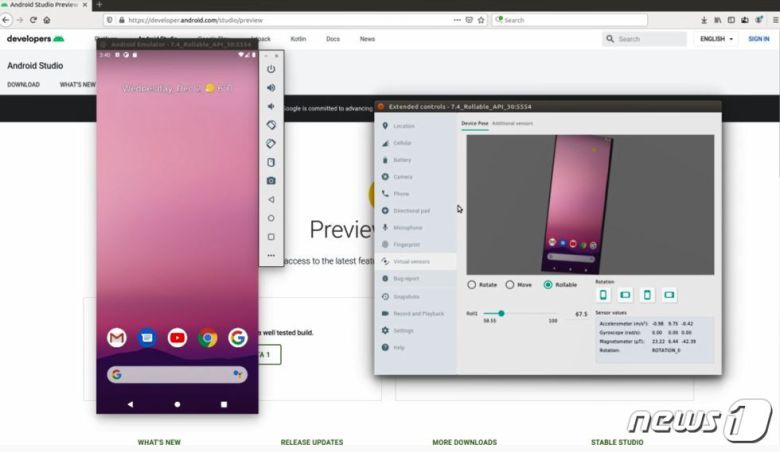
Task: Click the Roll1 slider handle
Action: pyautogui.click(x=501, y=313)
